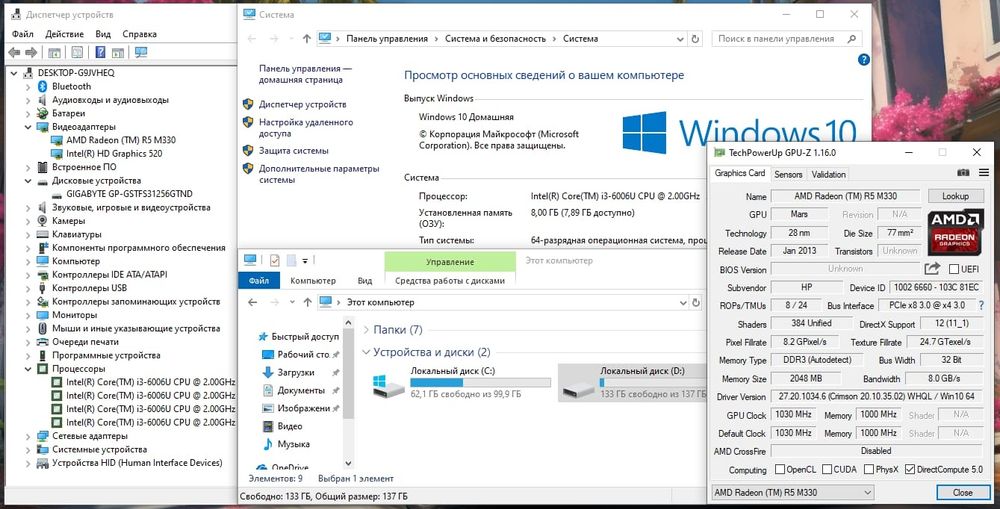
Task: Toggle the UEFI checkbox in GPU-Z
Action: (x=954, y=269)
